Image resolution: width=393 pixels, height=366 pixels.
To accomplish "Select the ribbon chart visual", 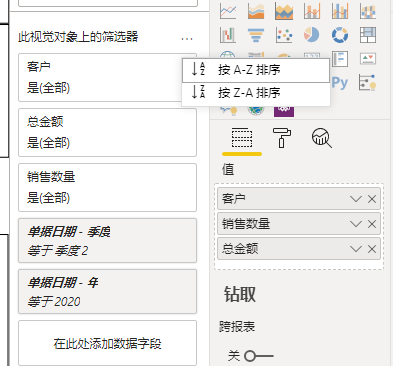I will pyautogui.click(x=368, y=11).
